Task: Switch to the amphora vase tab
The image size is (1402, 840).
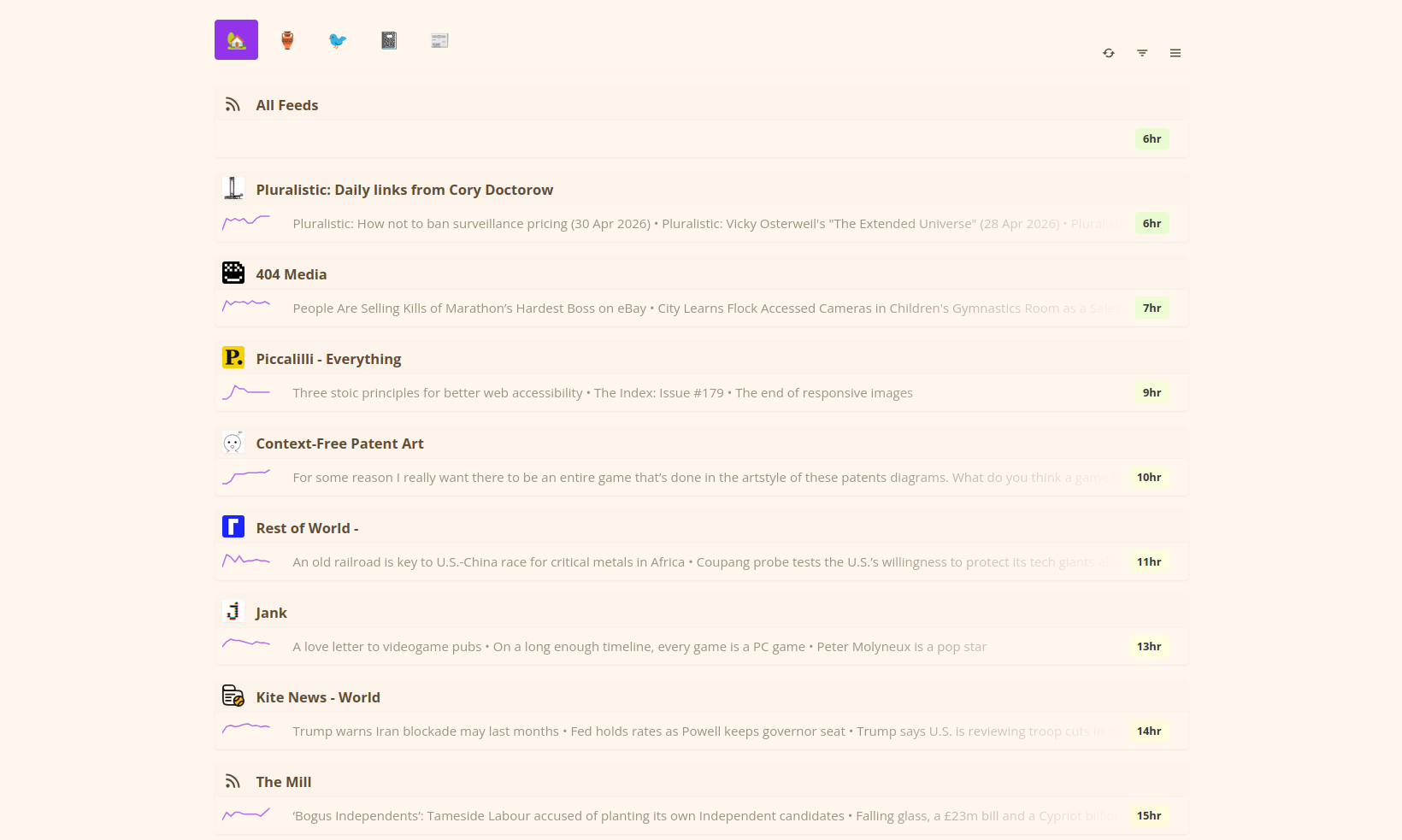Action: coord(287,40)
